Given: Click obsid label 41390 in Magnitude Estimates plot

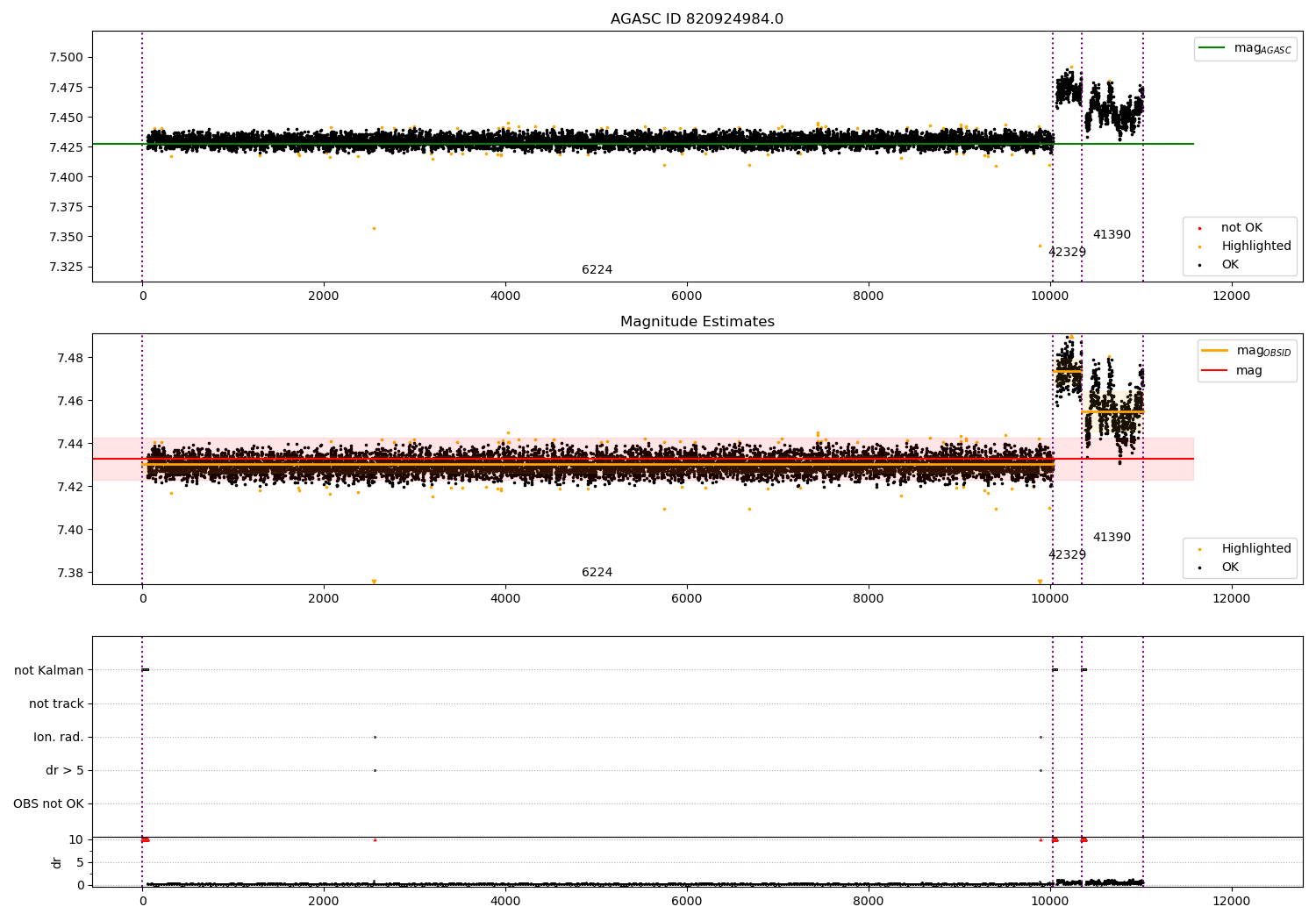Looking at the screenshot, I should [1112, 538].
